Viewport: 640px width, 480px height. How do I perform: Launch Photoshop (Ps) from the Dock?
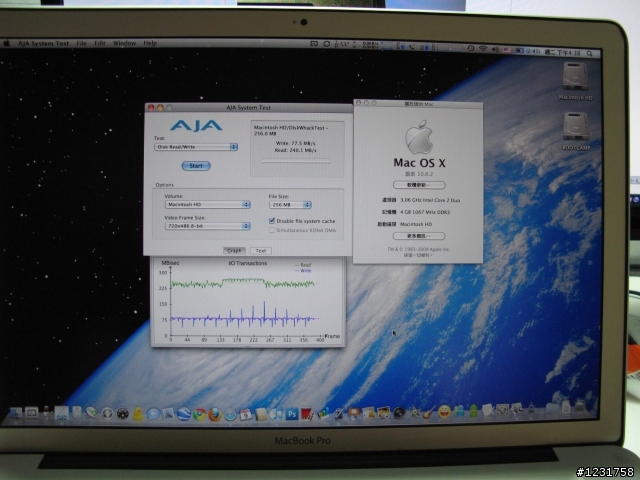click(292, 414)
